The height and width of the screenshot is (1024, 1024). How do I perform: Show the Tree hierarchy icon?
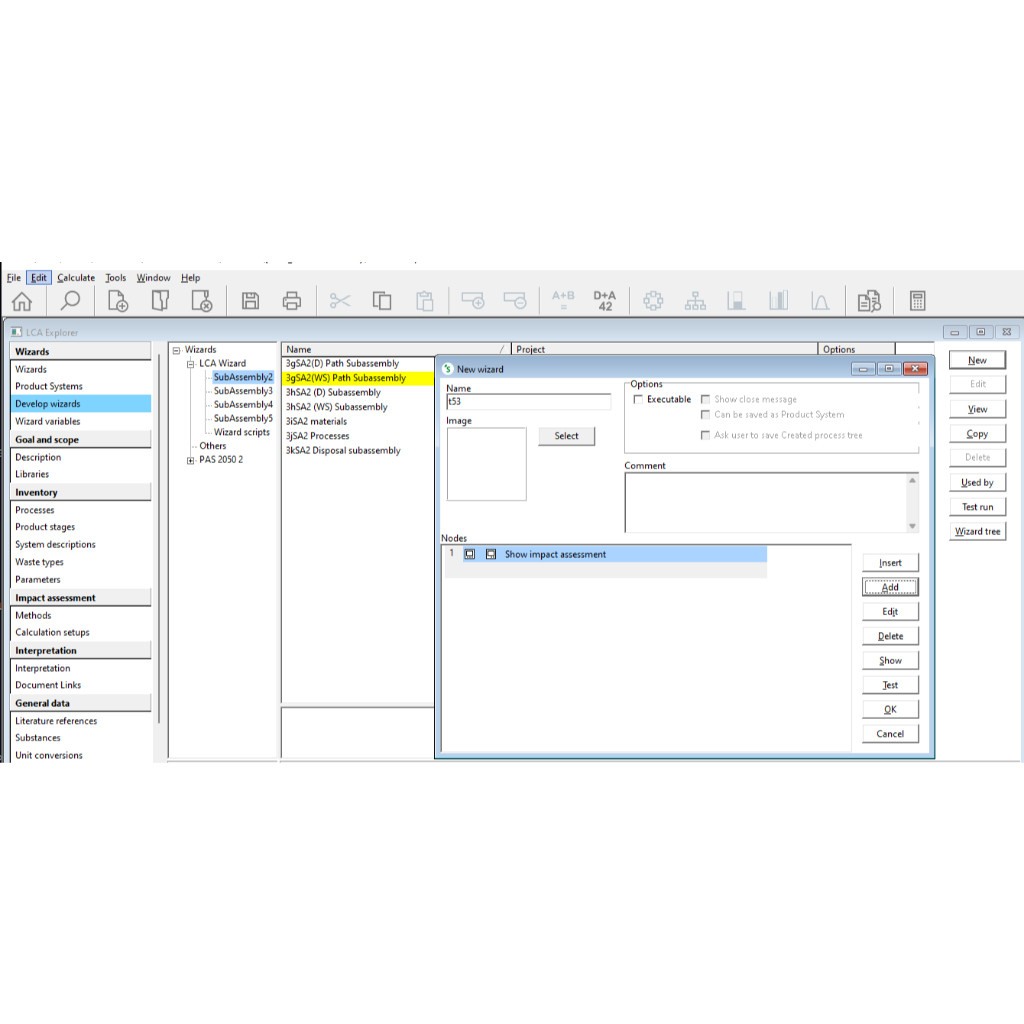click(x=695, y=301)
